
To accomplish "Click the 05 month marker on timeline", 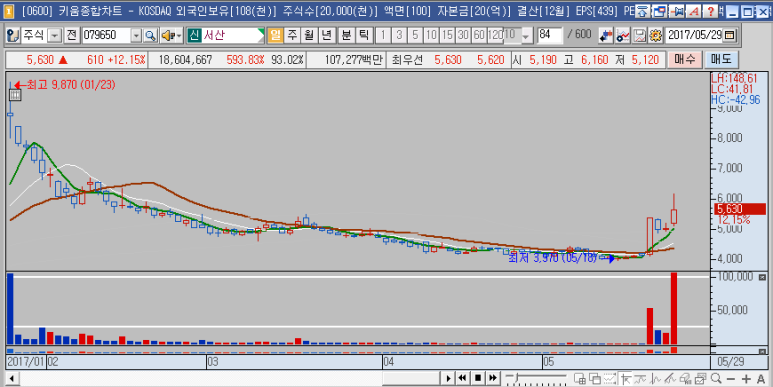I will coord(548,362).
